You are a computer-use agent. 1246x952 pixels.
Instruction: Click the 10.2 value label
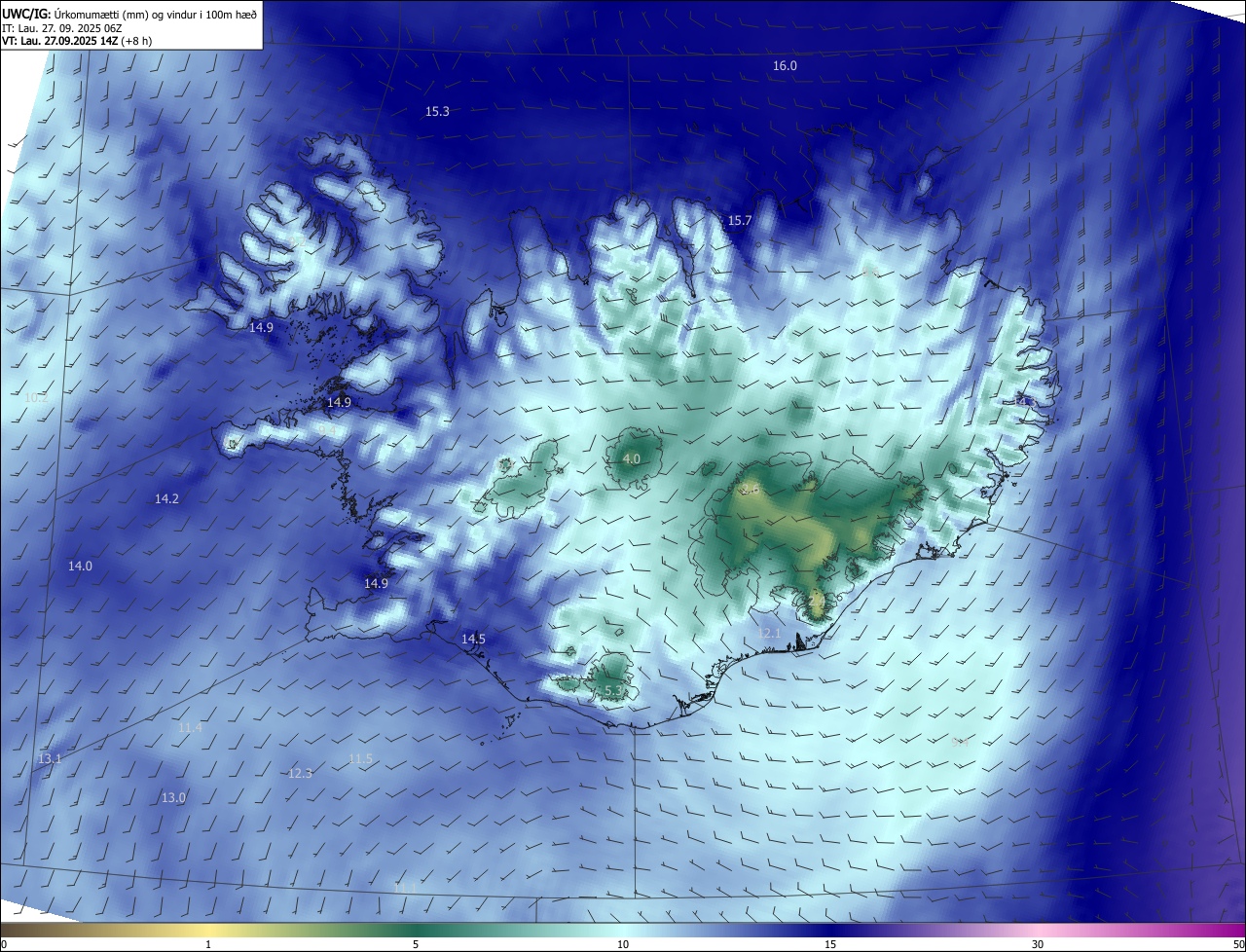pos(35,398)
